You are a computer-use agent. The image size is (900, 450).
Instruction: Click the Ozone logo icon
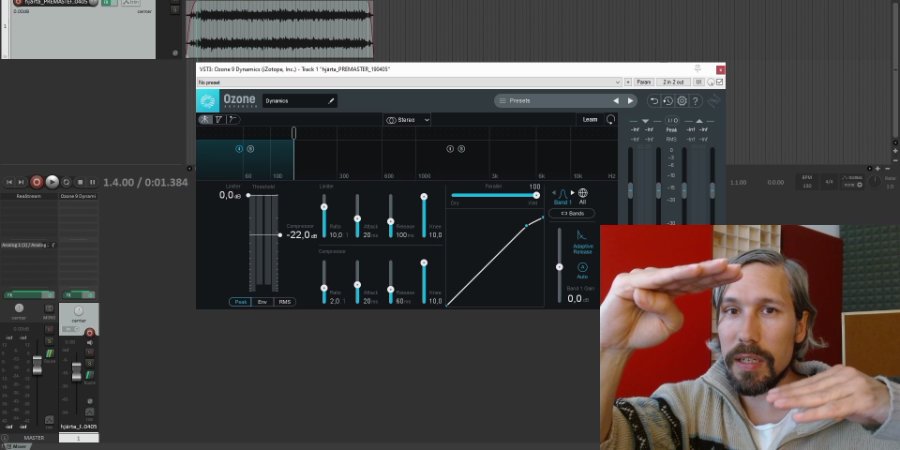point(208,101)
